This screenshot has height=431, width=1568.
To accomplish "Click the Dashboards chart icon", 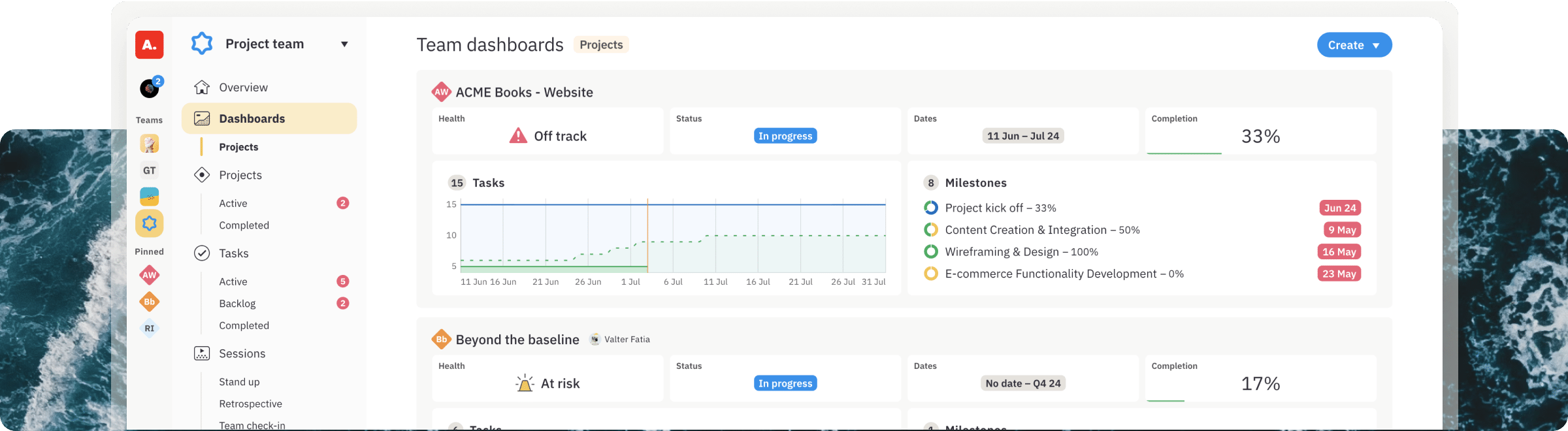I will point(202,119).
